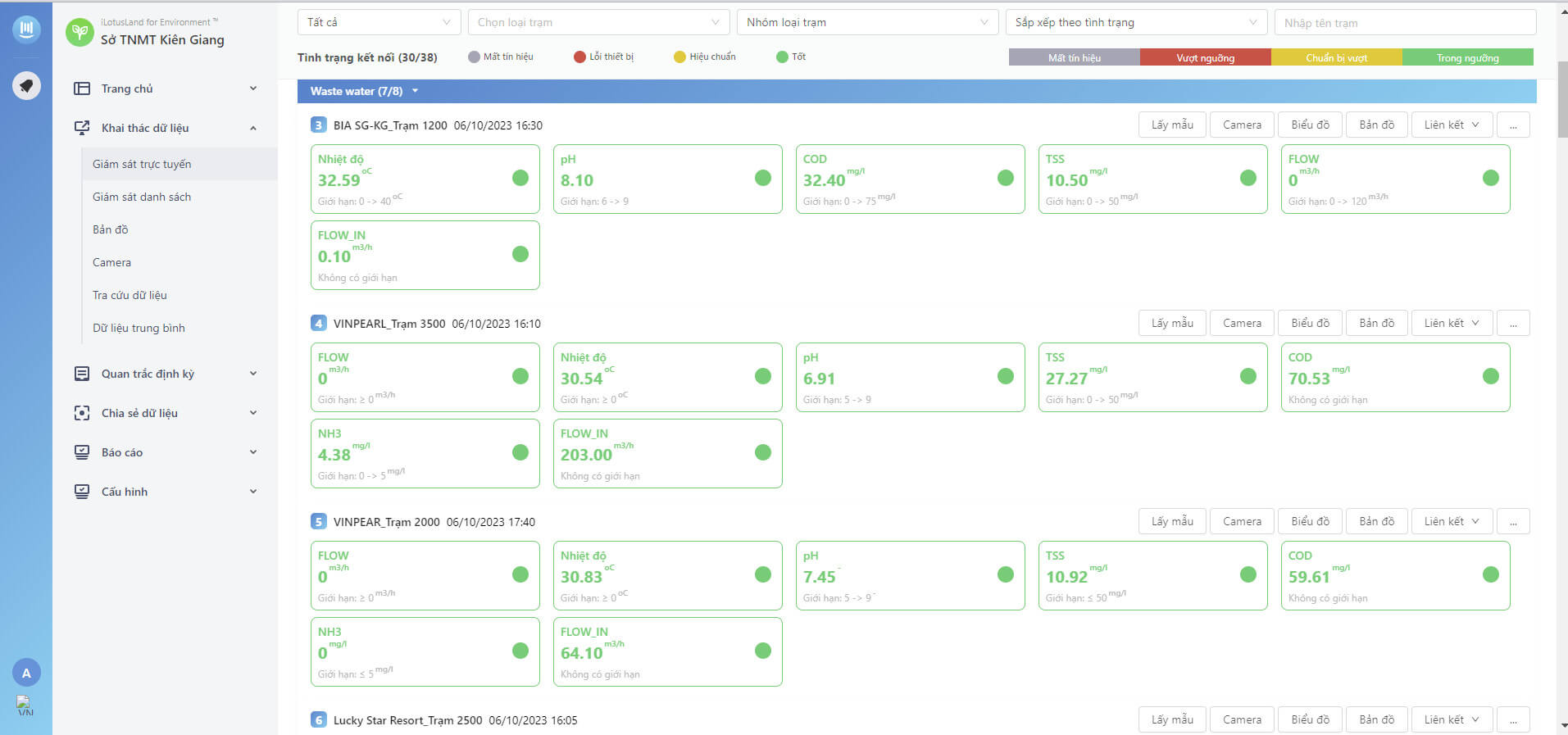
Task: Click the green Sở TNMT Kiên Giang logo
Action: pos(80,32)
